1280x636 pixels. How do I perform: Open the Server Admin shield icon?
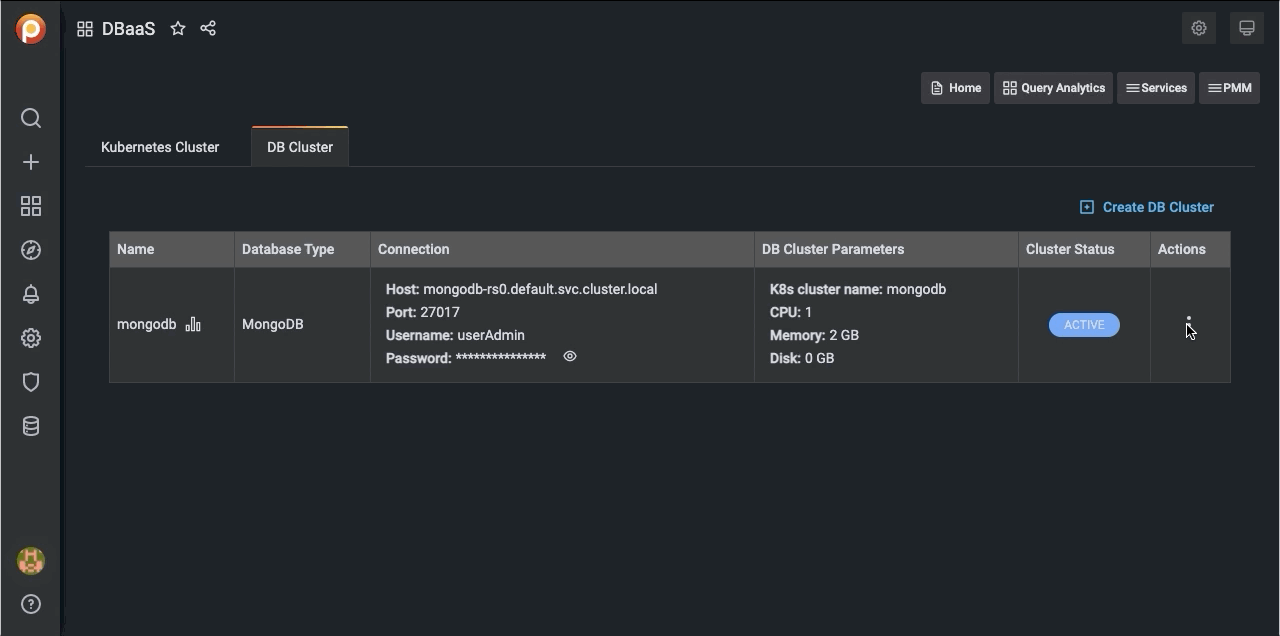[31, 382]
